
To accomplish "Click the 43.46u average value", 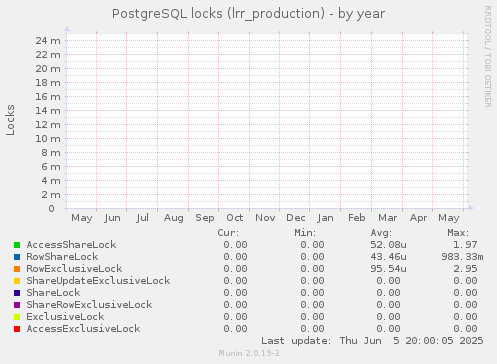I will click(388, 257).
